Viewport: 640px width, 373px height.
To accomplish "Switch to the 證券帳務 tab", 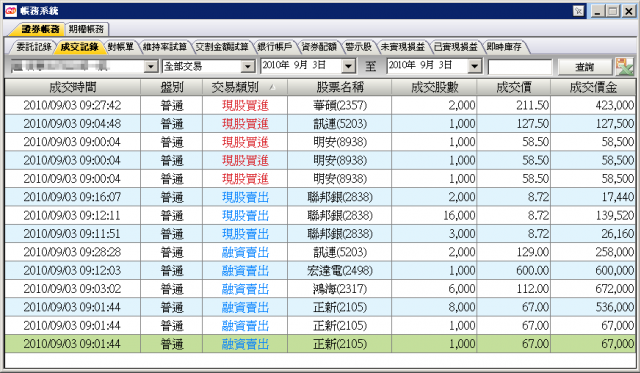I will (x=40, y=29).
